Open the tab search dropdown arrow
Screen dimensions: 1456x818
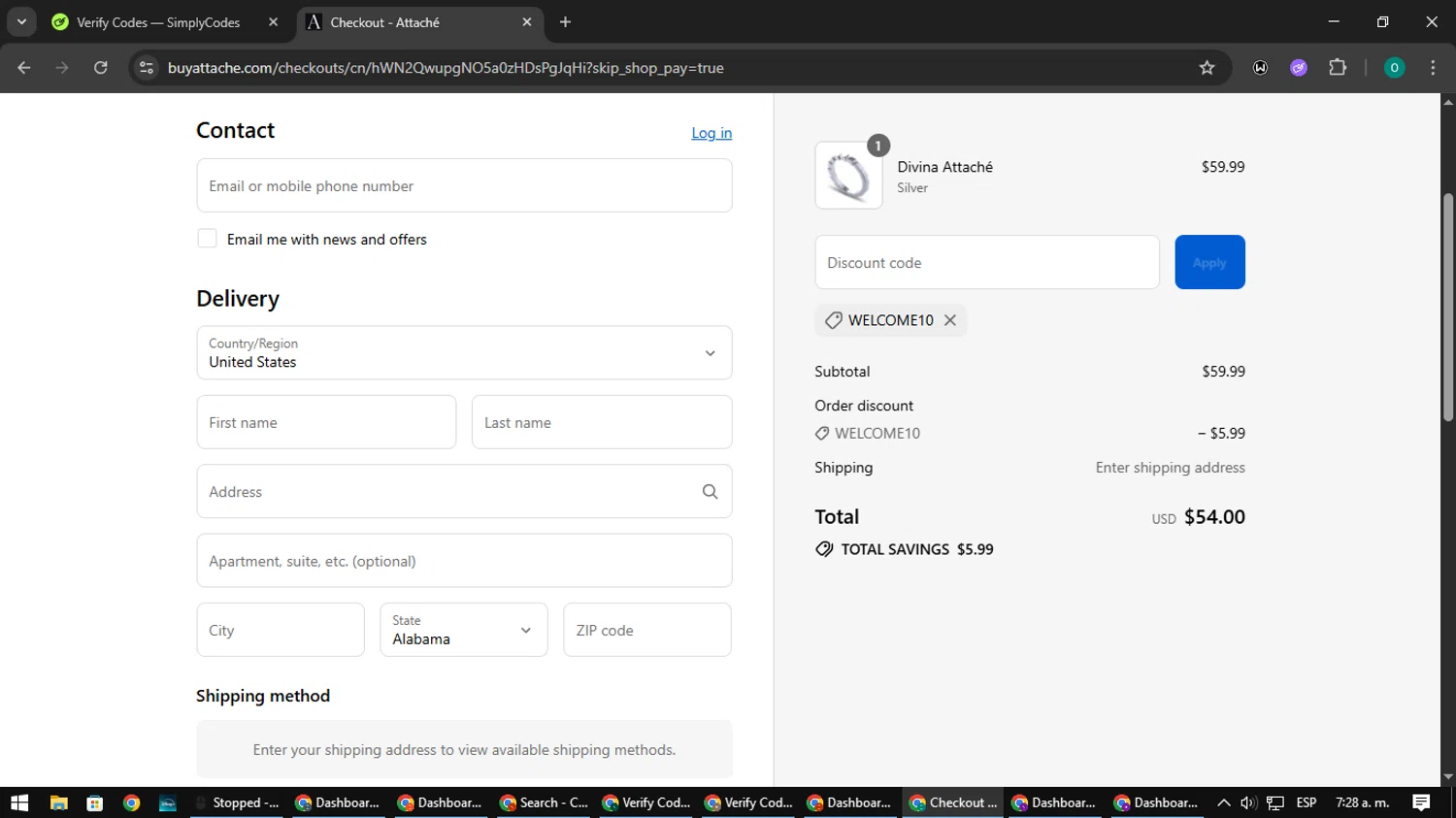pyautogui.click(x=21, y=22)
